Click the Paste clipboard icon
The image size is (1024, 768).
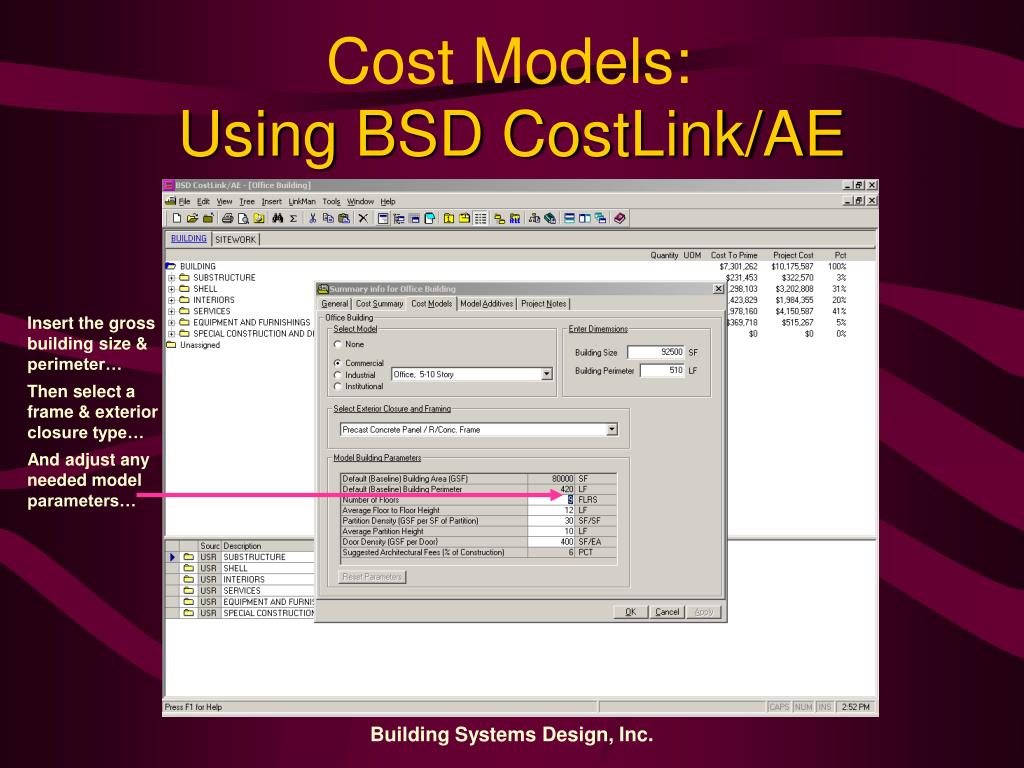(344, 218)
